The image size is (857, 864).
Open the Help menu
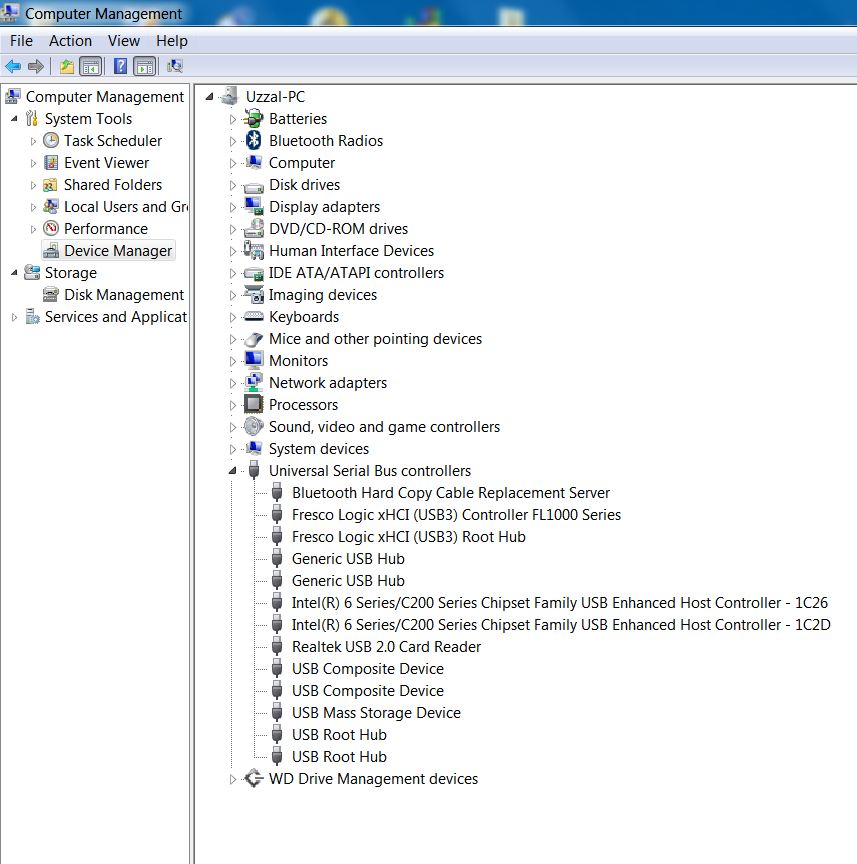coord(172,41)
